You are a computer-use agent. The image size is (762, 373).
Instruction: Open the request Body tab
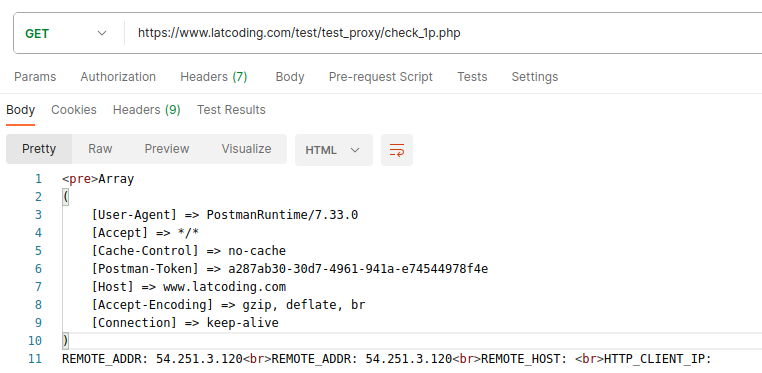click(290, 77)
